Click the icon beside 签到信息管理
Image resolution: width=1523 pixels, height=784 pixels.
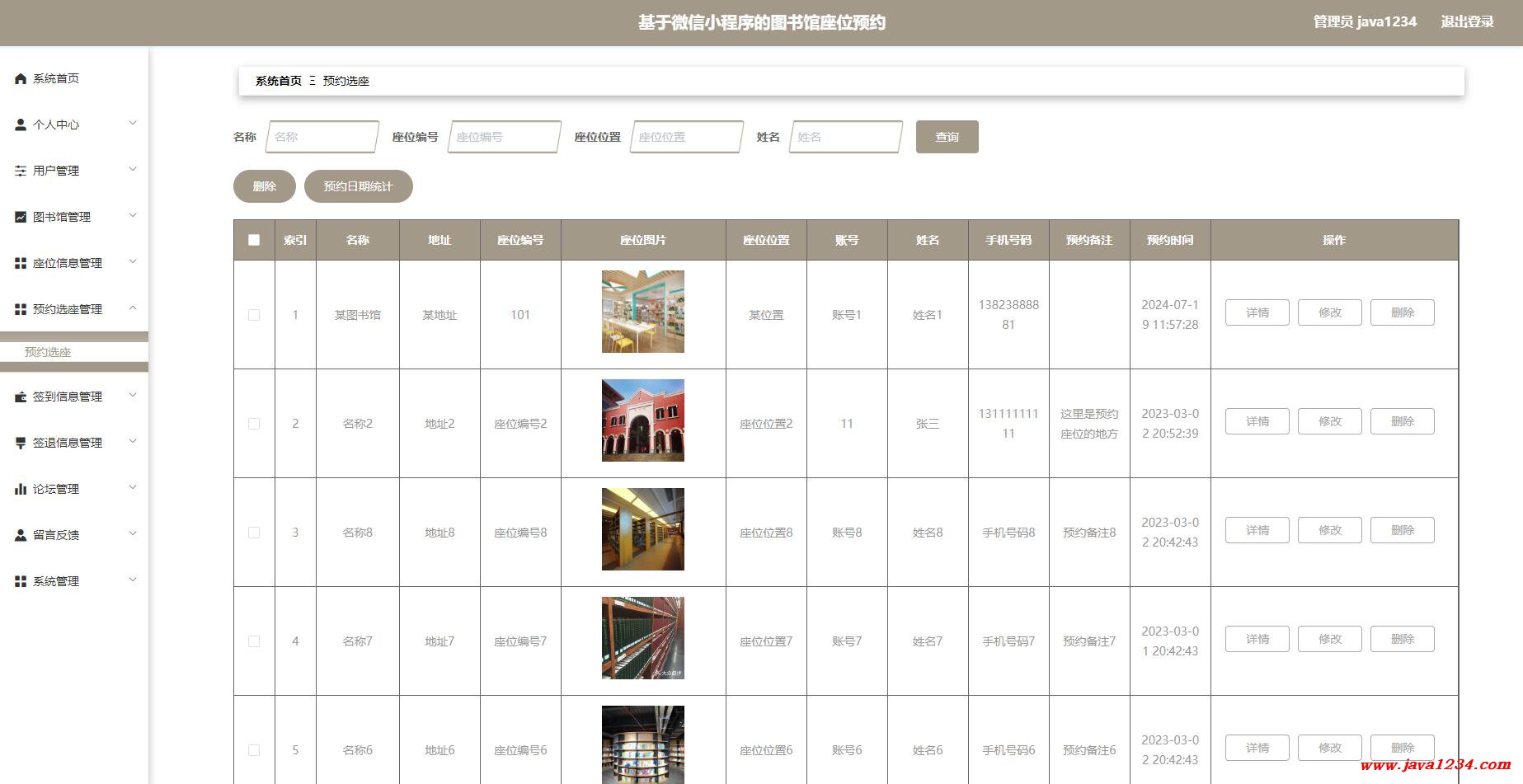tap(21, 397)
